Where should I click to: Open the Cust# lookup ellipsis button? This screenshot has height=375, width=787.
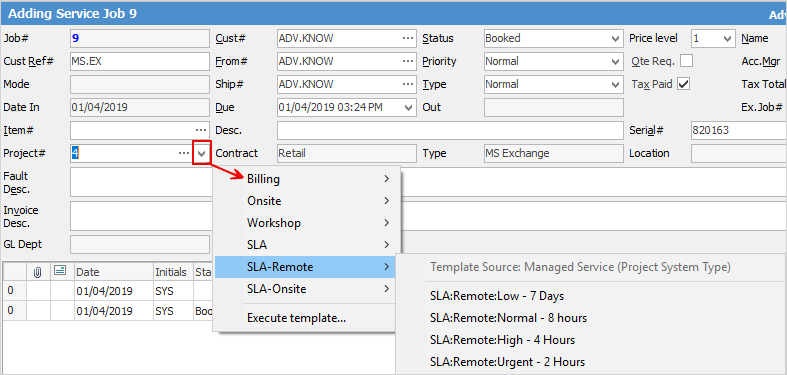coord(408,38)
